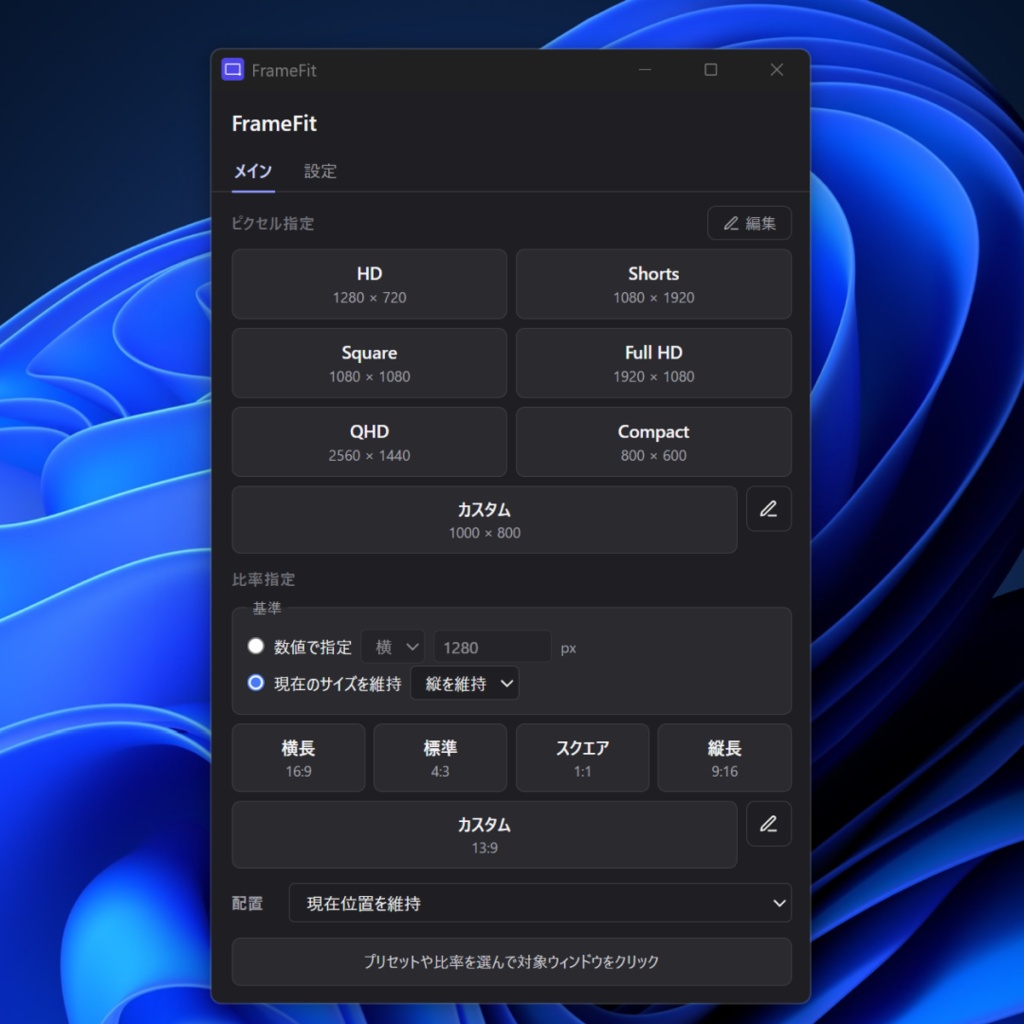The height and width of the screenshot is (1024, 1024).
Task: Apply the カスタム 1000 × 800 preset
Action: coord(485,520)
